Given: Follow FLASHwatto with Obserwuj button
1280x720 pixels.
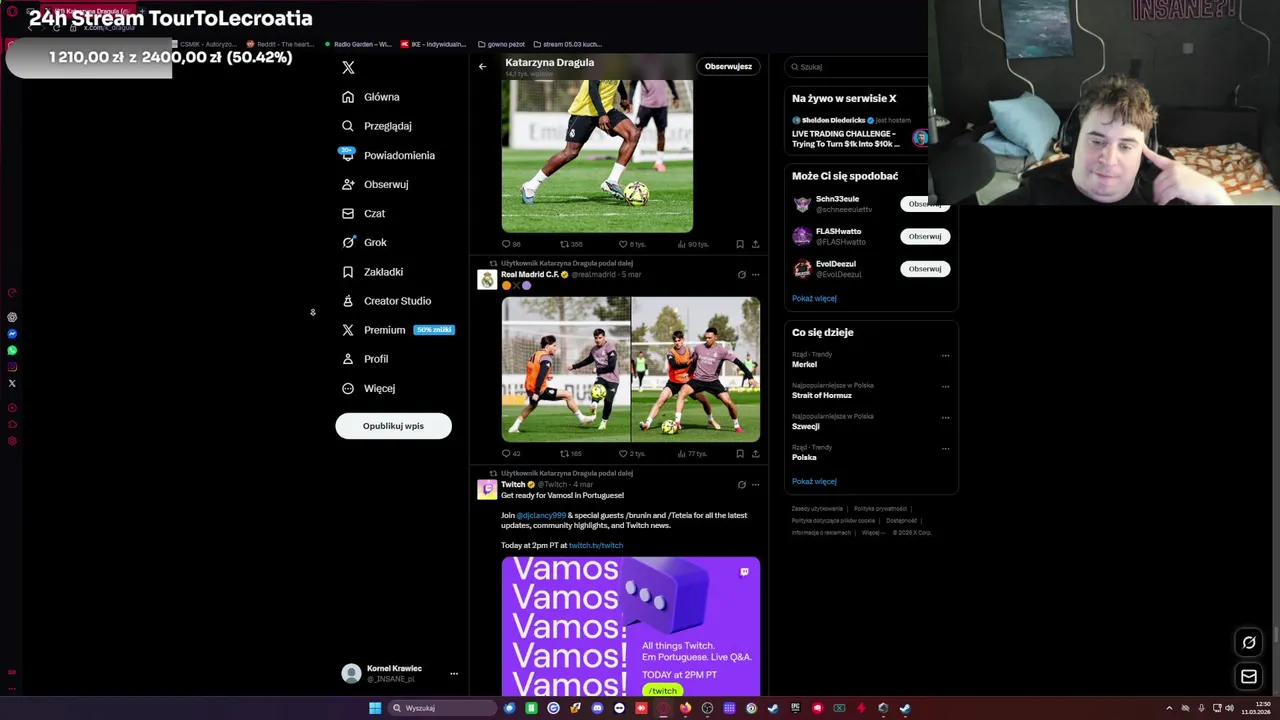Looking at the screenshot, I should point(924,236).
